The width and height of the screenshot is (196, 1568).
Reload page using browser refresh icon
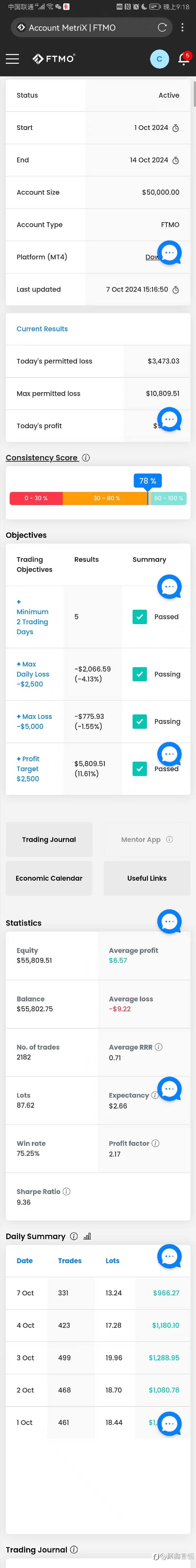[162, 27]
